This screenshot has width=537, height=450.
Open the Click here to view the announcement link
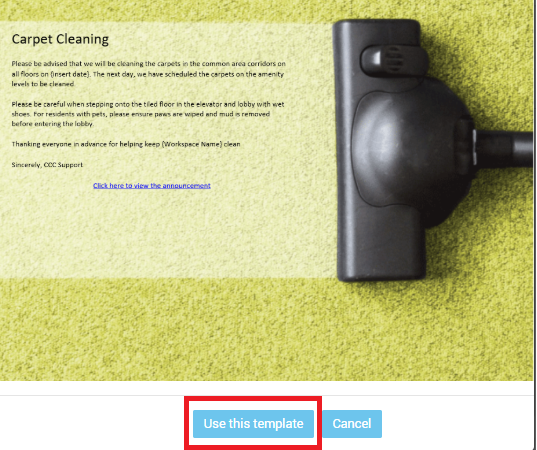pos(152,186)
